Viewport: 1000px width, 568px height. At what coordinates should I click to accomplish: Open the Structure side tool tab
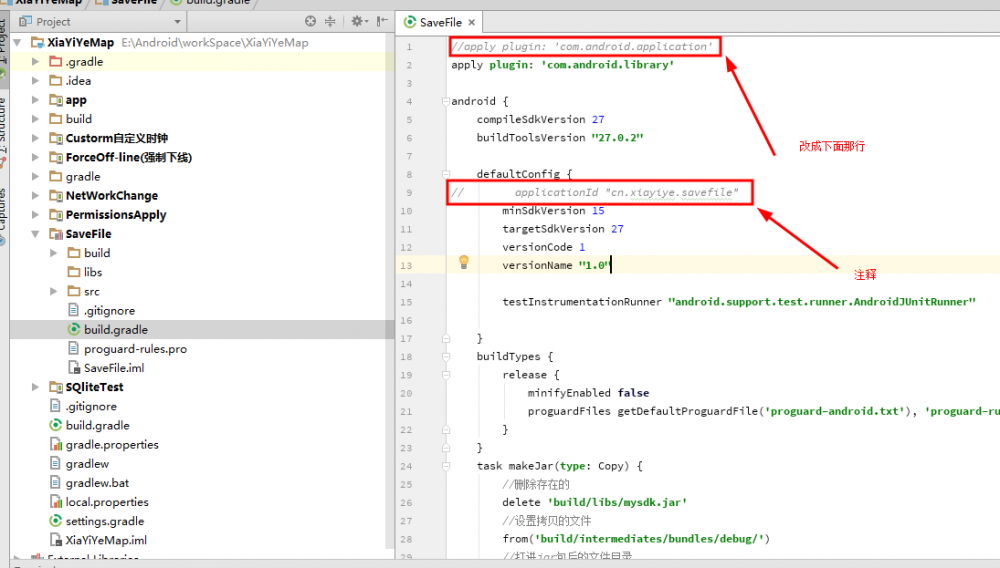[x=3, y=124]
